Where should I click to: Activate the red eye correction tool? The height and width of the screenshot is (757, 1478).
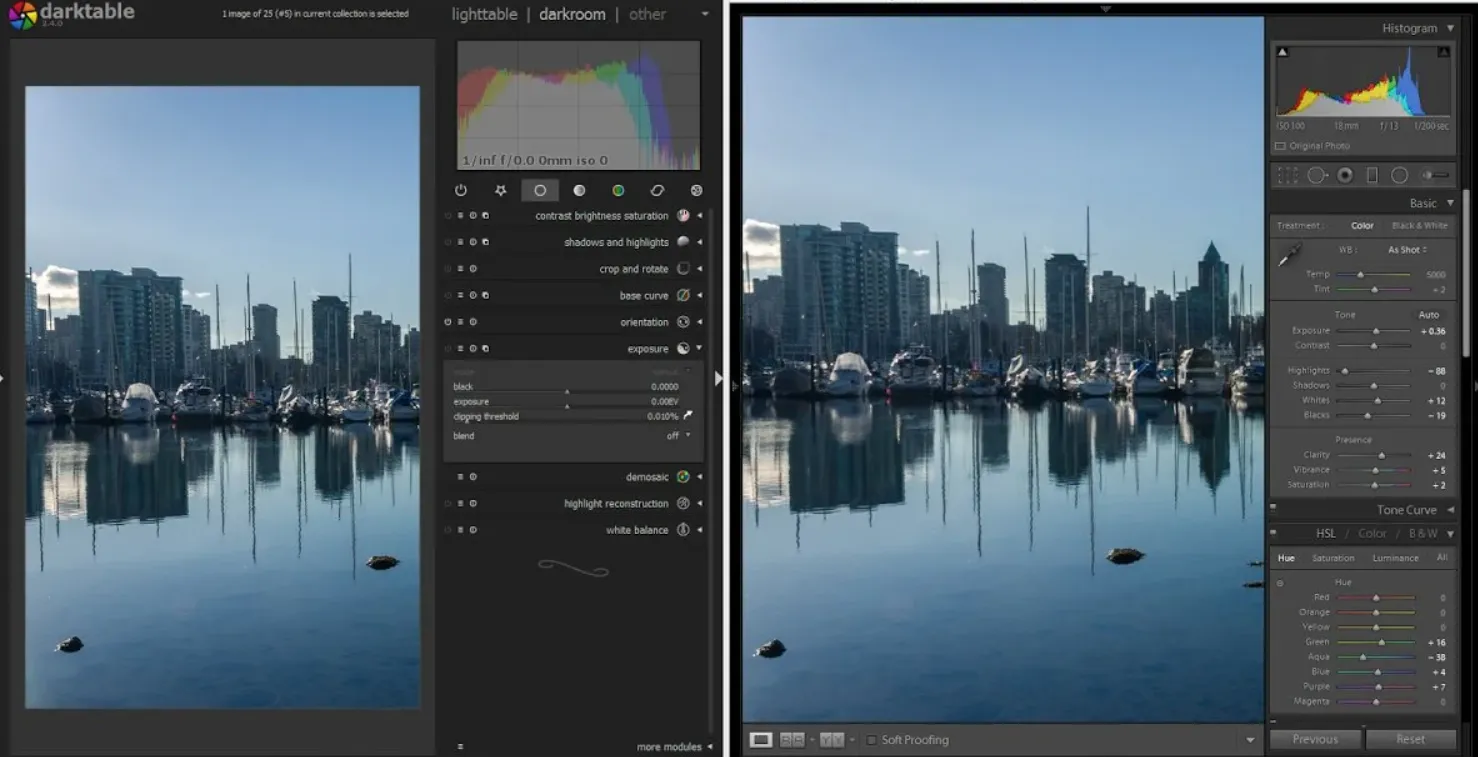click(1345, 175)
